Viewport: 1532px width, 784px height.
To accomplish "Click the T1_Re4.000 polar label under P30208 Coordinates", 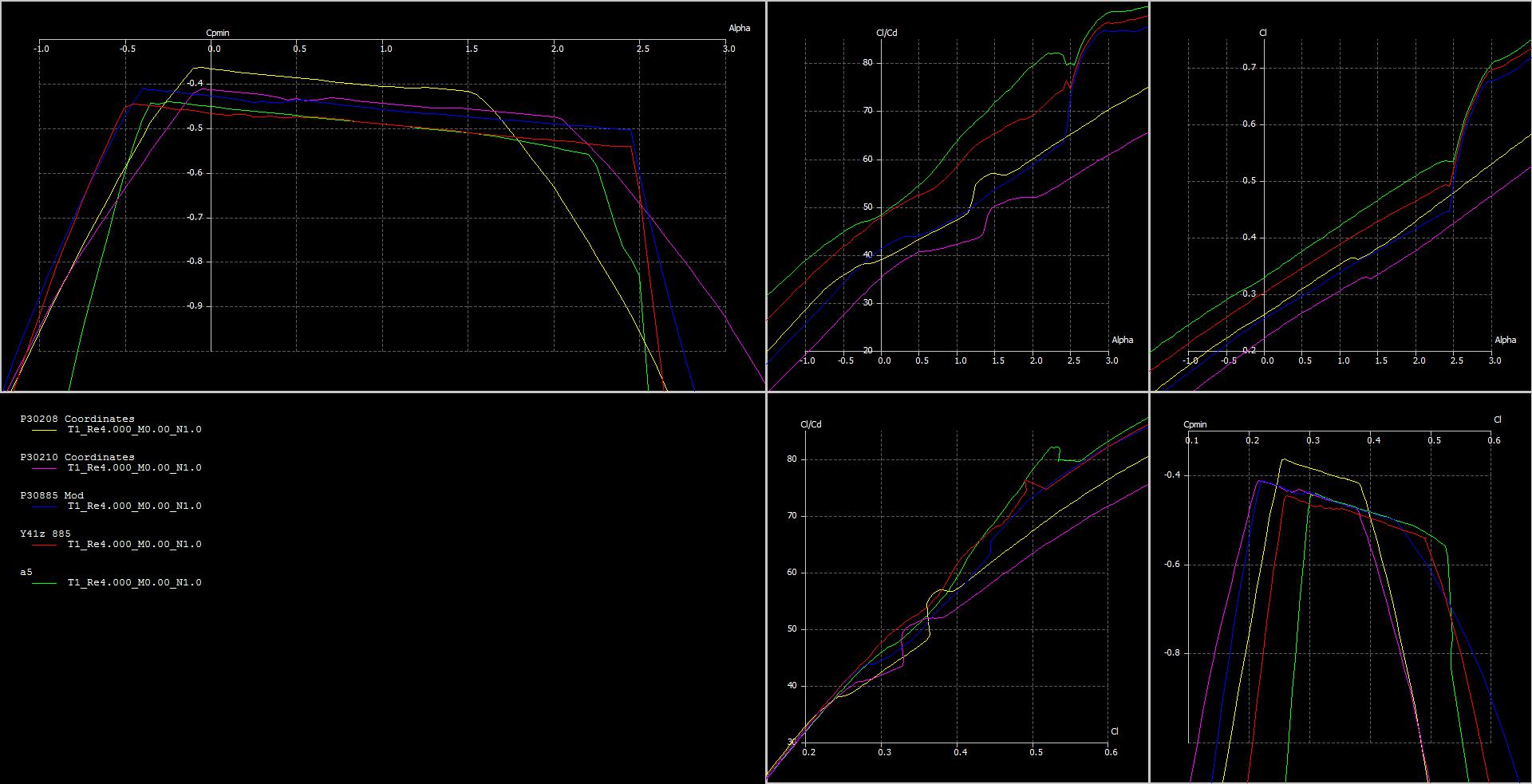I will coord(134,430).
